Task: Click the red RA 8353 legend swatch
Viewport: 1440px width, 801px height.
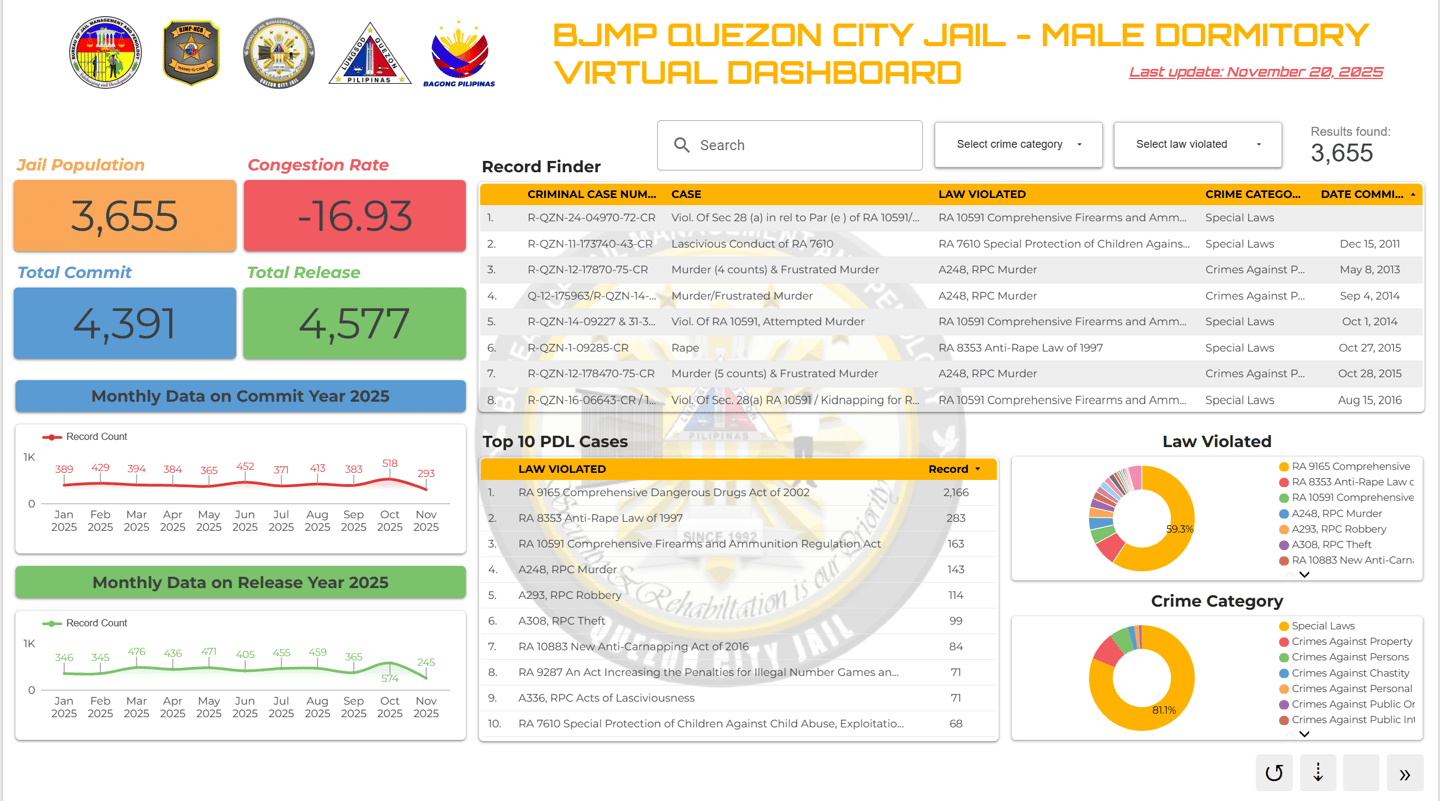Action: coord(1284,482)
